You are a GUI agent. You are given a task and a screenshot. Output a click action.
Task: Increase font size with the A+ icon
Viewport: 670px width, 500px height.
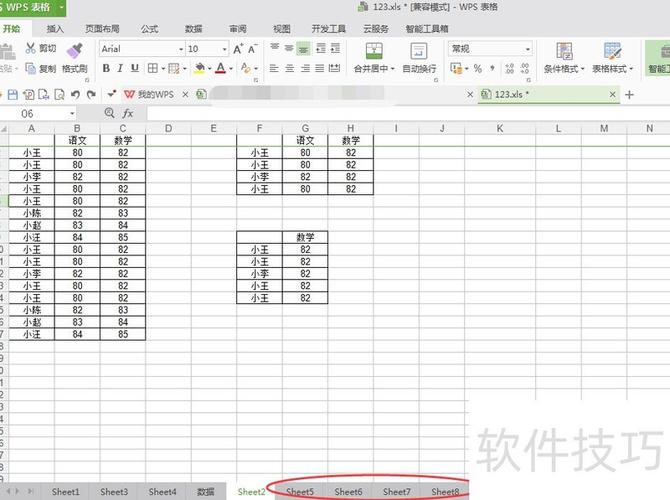coord(238,49)
